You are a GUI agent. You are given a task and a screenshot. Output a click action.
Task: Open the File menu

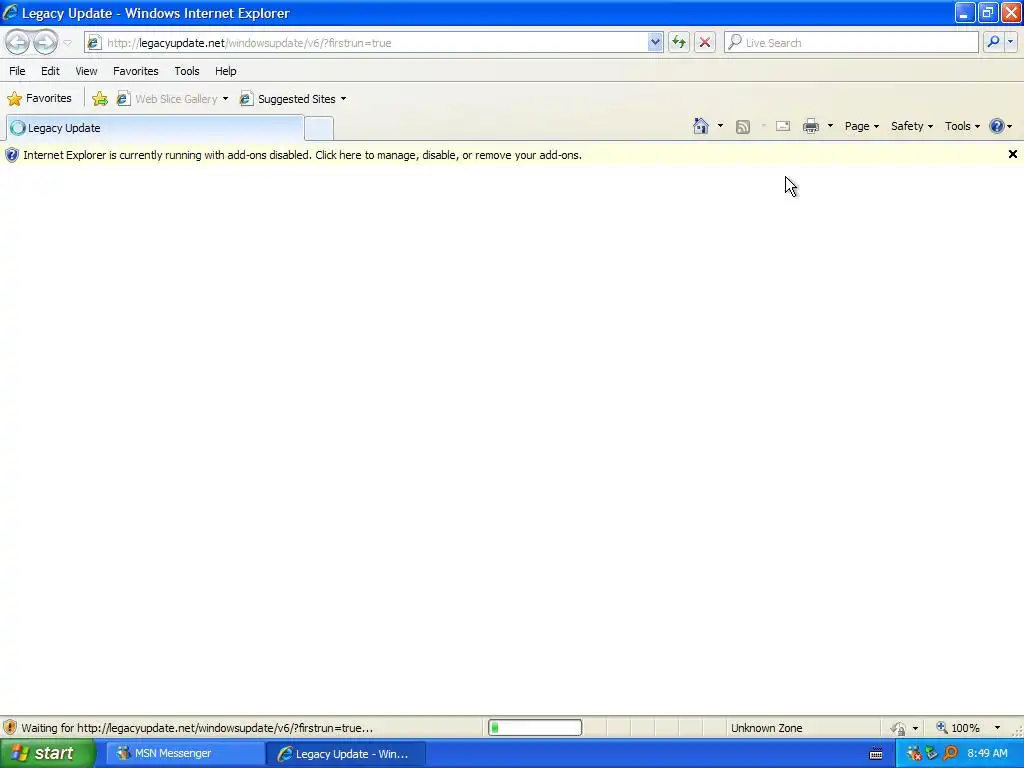tap(17, 71)
